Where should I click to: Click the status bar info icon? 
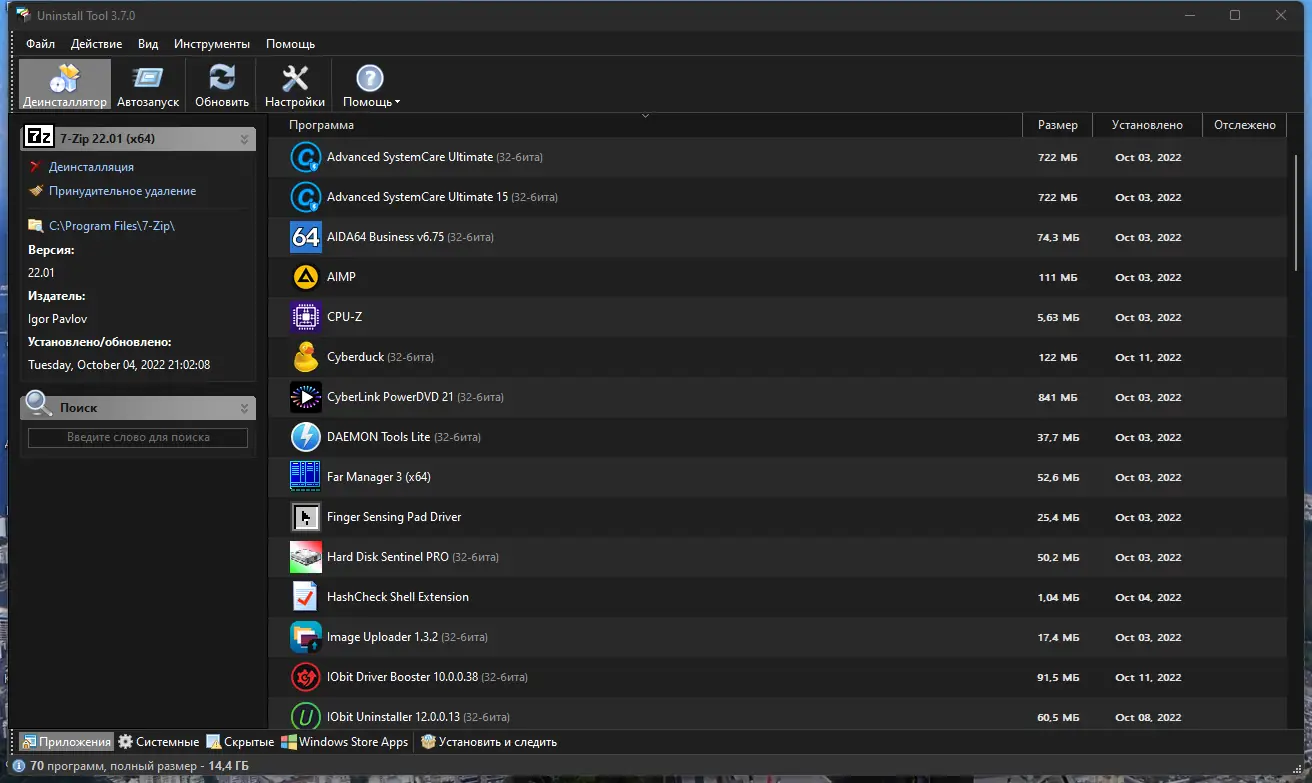(19, 766)
